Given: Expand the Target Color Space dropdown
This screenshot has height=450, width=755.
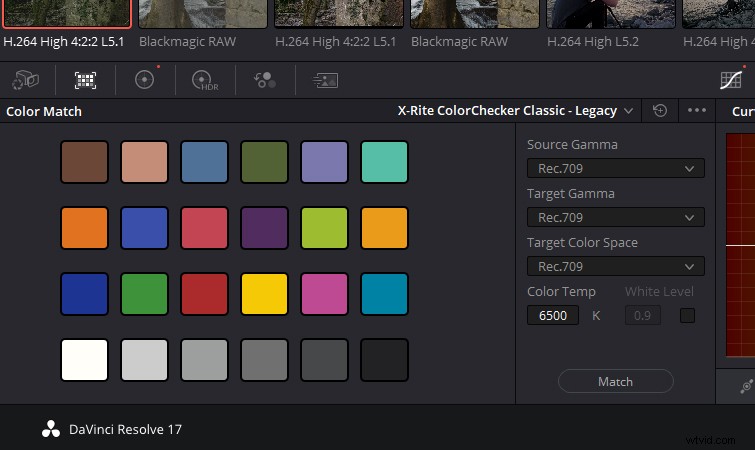Looking at the screenshot, I should coord(615,267).
